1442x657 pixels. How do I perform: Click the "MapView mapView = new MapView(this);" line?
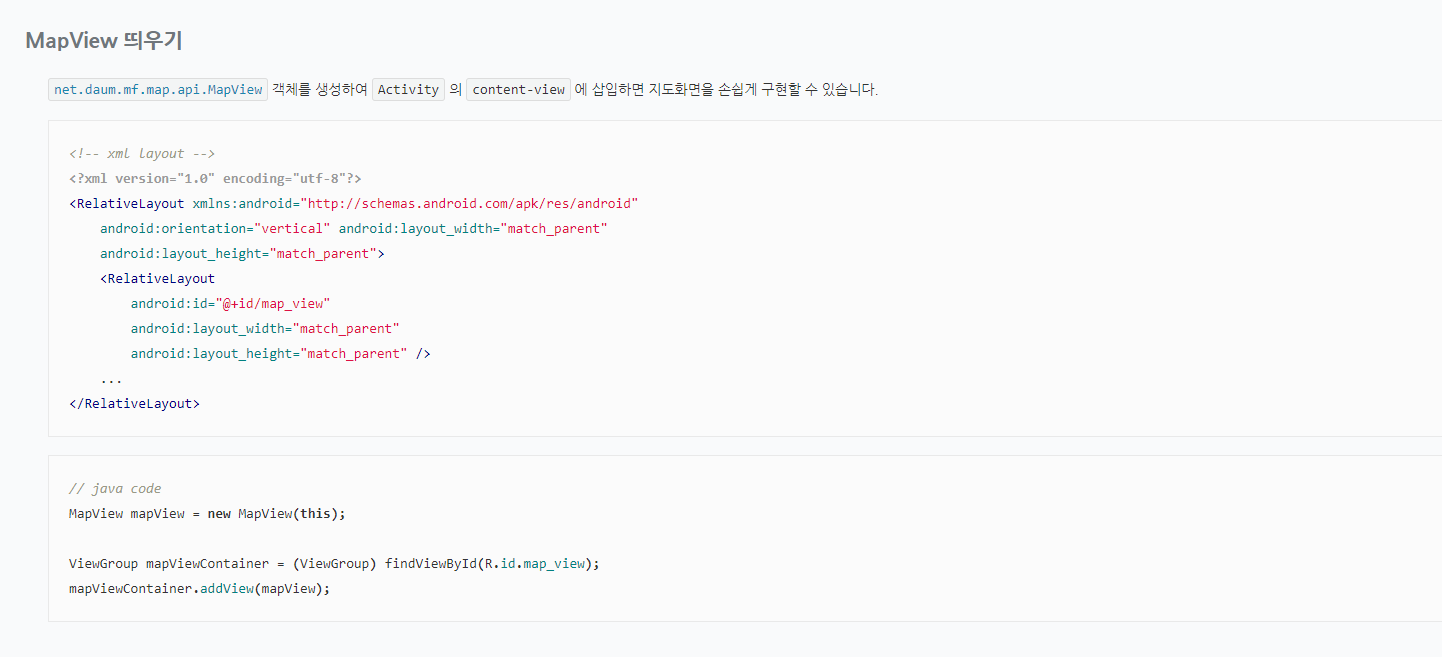point(207,514)
